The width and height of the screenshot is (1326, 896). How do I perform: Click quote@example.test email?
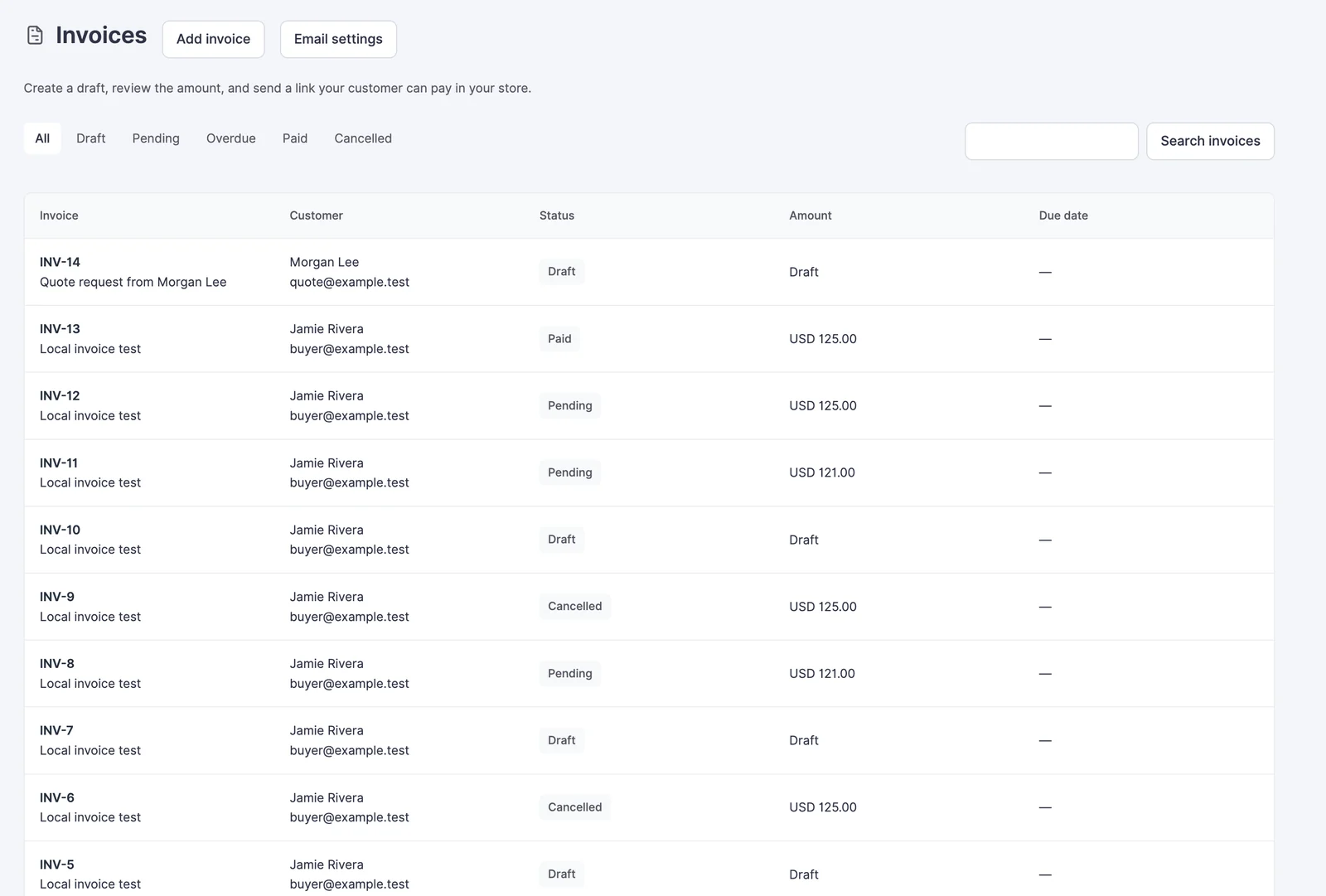point(350,283)
